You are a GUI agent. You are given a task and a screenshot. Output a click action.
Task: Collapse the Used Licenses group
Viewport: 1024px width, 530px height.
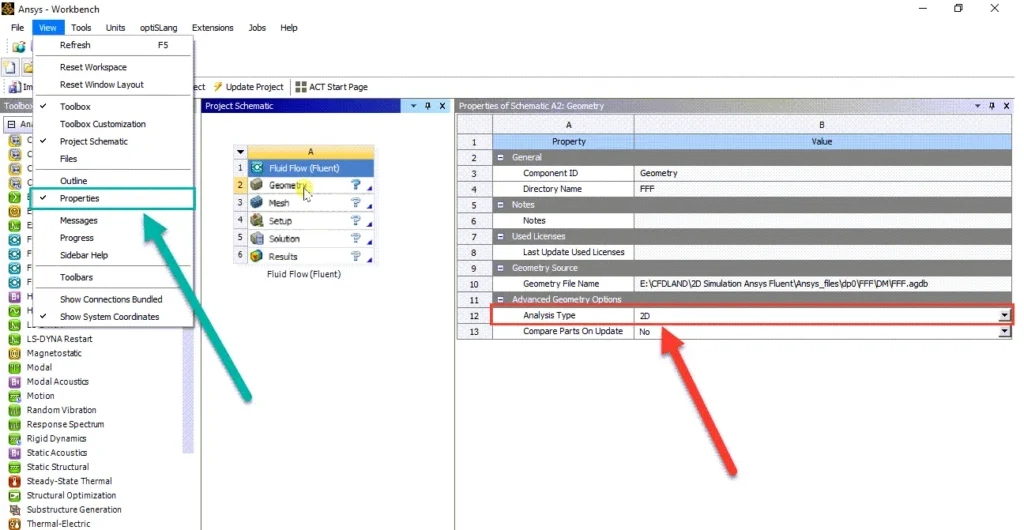click(500, 236)
